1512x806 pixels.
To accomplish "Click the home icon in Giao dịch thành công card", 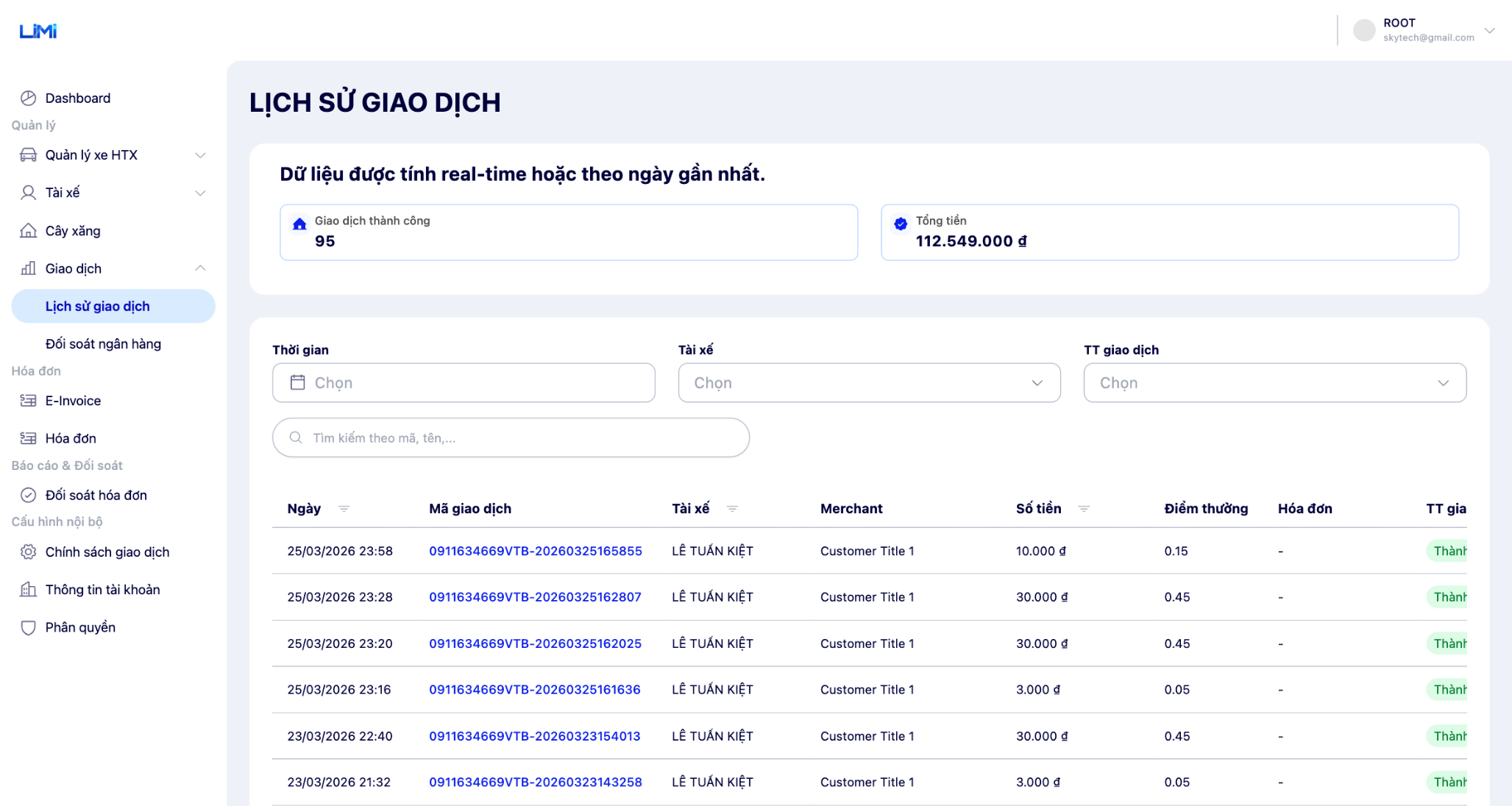I will pyautogui.click(x=299, y=224).
